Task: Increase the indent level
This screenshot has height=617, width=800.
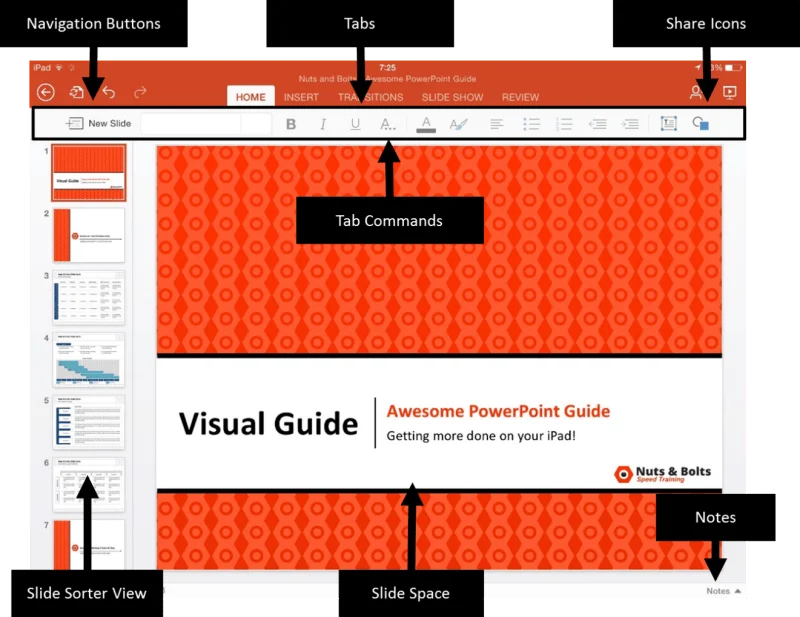Action: coord(630,124)
